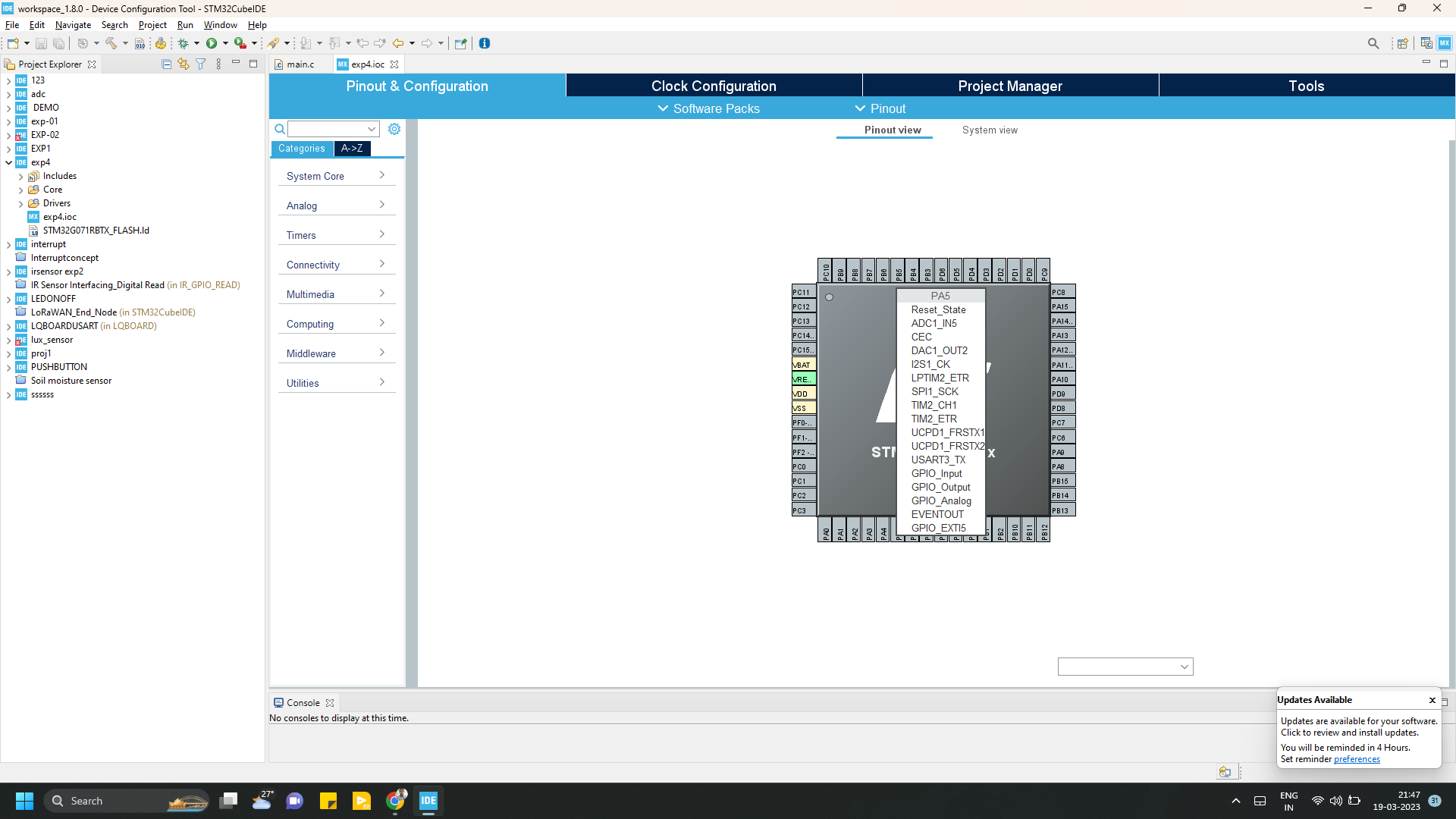Open the Window menu
1456x819 pixels.
[x=220, y=25]
